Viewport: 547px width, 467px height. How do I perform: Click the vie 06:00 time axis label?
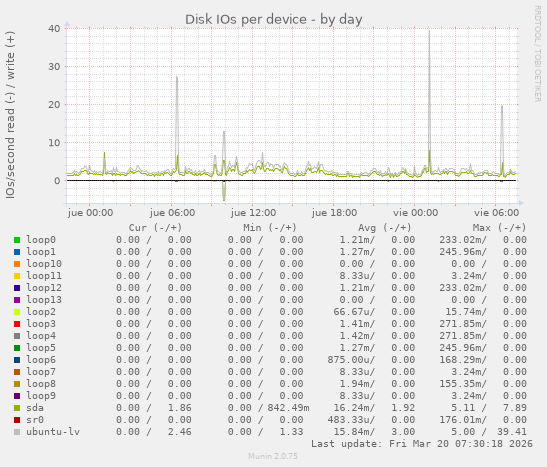[496, 213]
